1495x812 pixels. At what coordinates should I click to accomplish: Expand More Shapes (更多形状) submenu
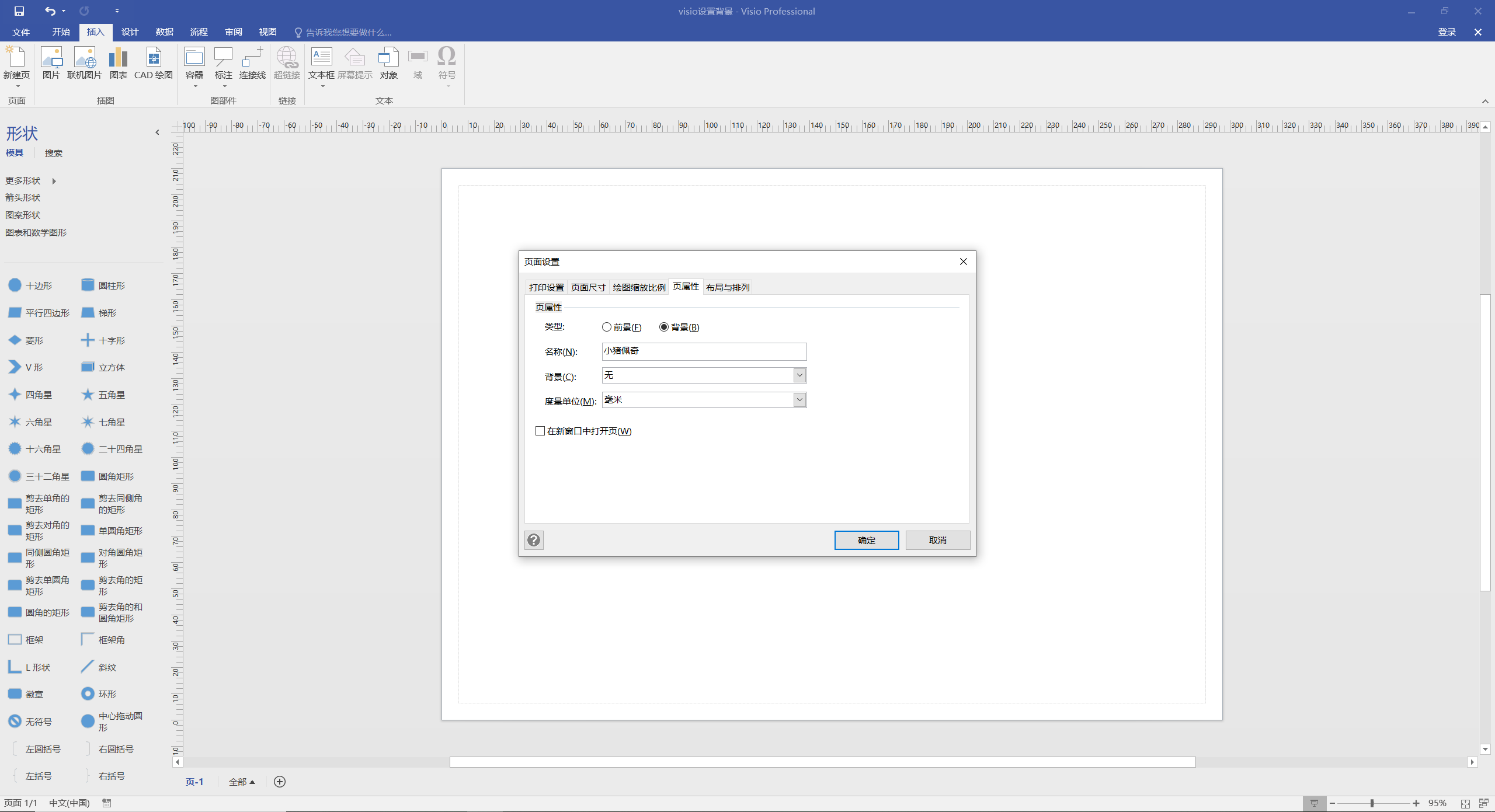(30, 181)
